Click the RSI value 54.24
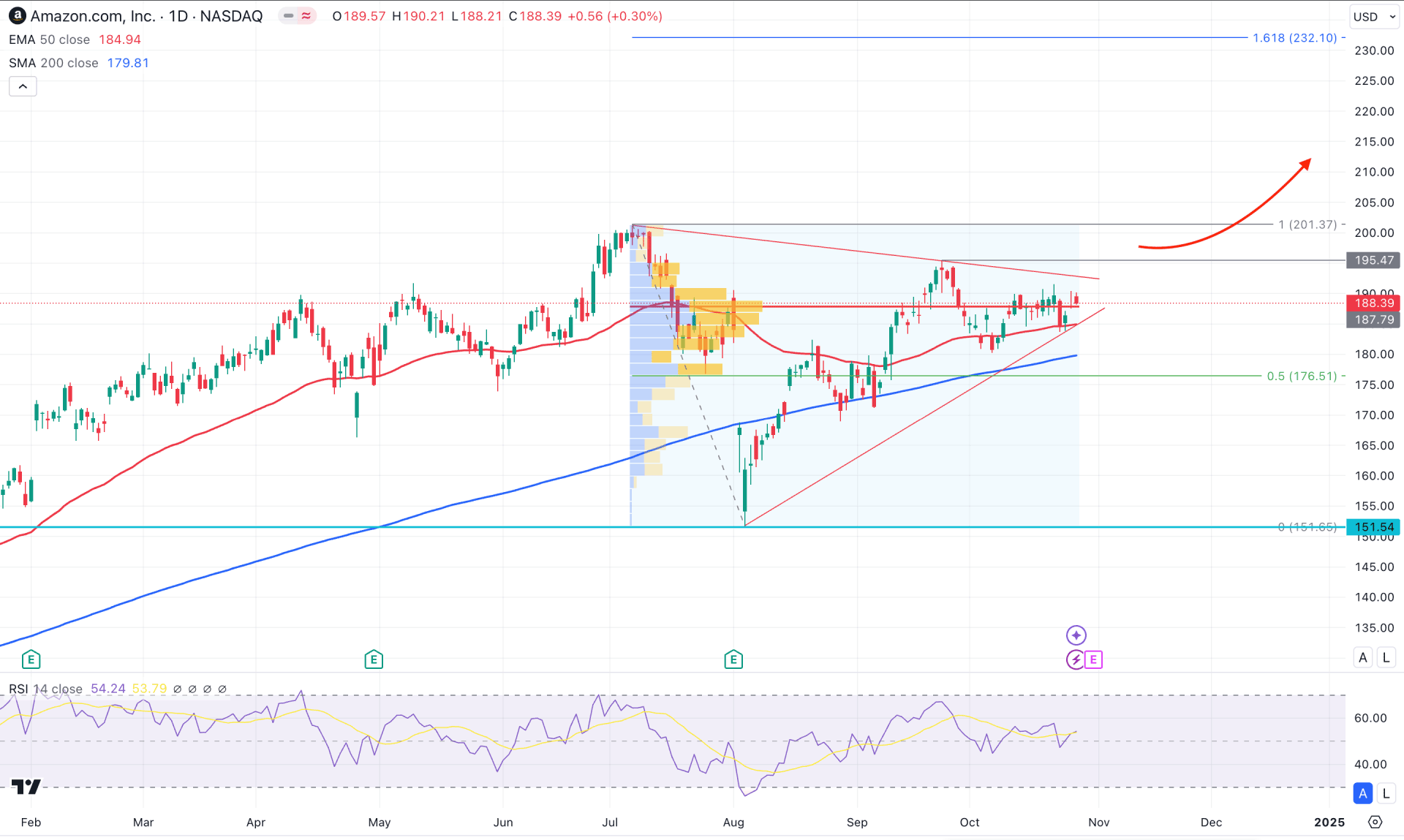Viewport: 1404px width, 840px height. (x=108, y=689)
